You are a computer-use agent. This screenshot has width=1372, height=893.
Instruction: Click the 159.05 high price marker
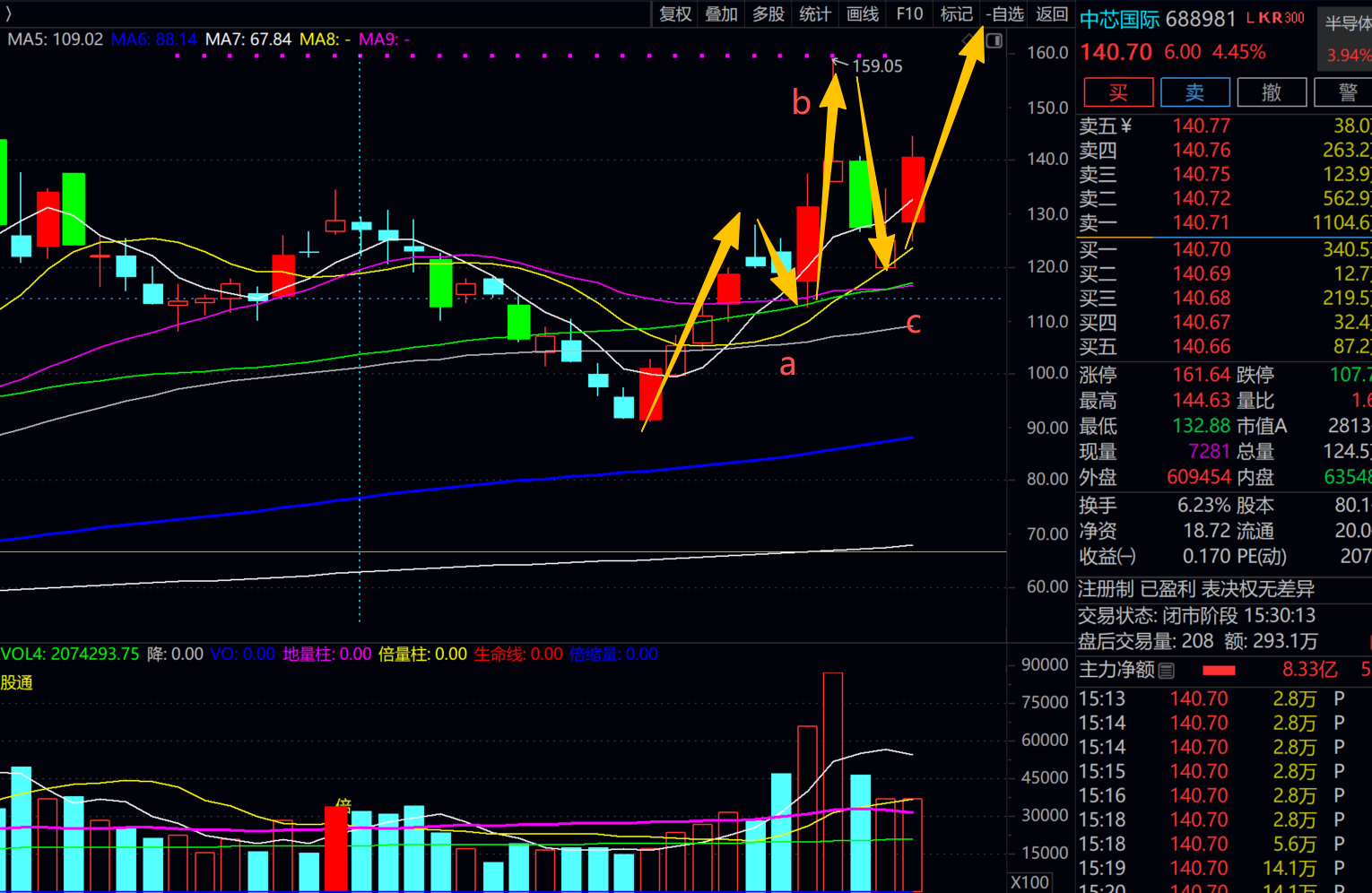coord(877,65)
